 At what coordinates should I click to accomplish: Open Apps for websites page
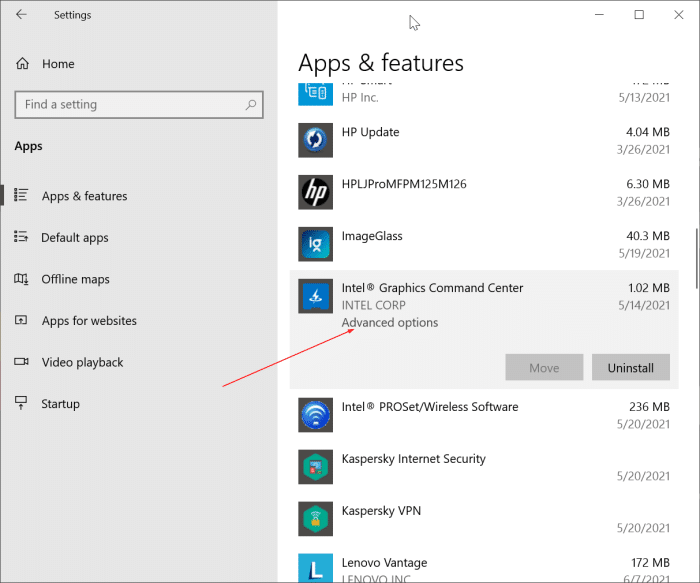[x=89, y=321]
